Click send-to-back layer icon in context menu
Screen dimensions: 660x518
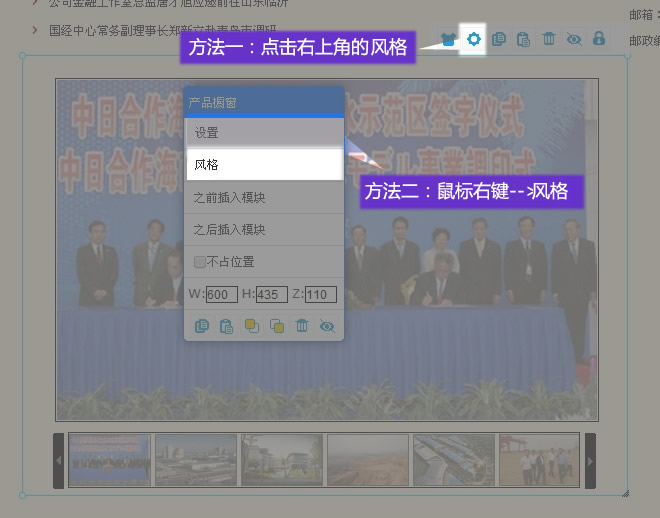click(x=277, y=326)
